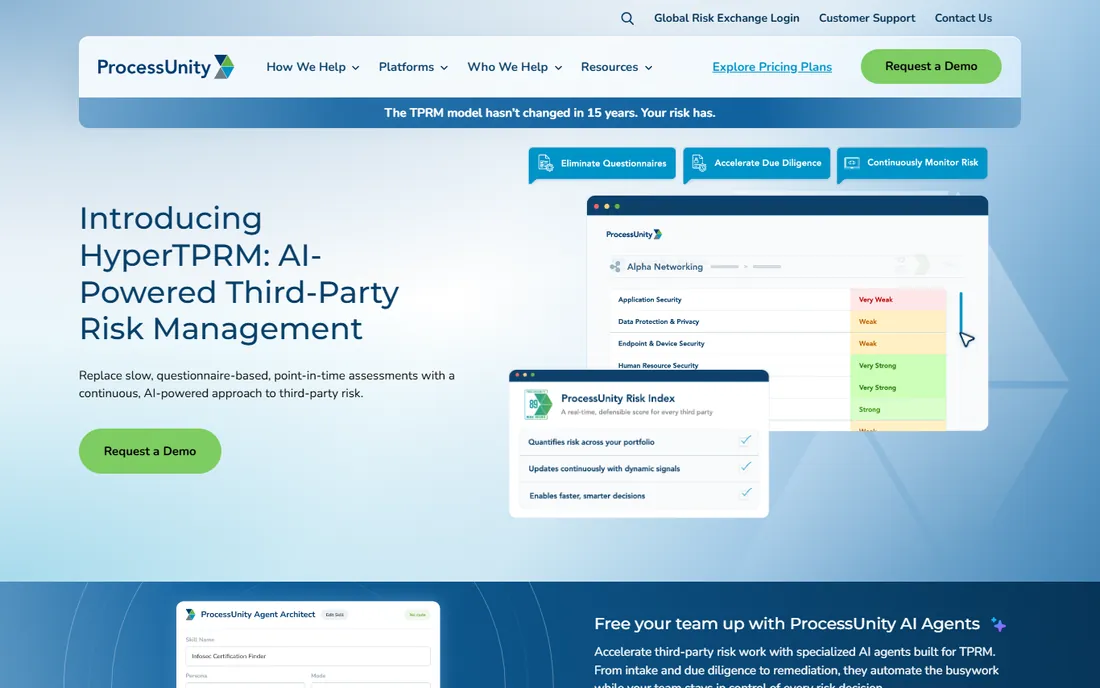
Task: Click the header Request a Demo button
Action: pos(931,67)
